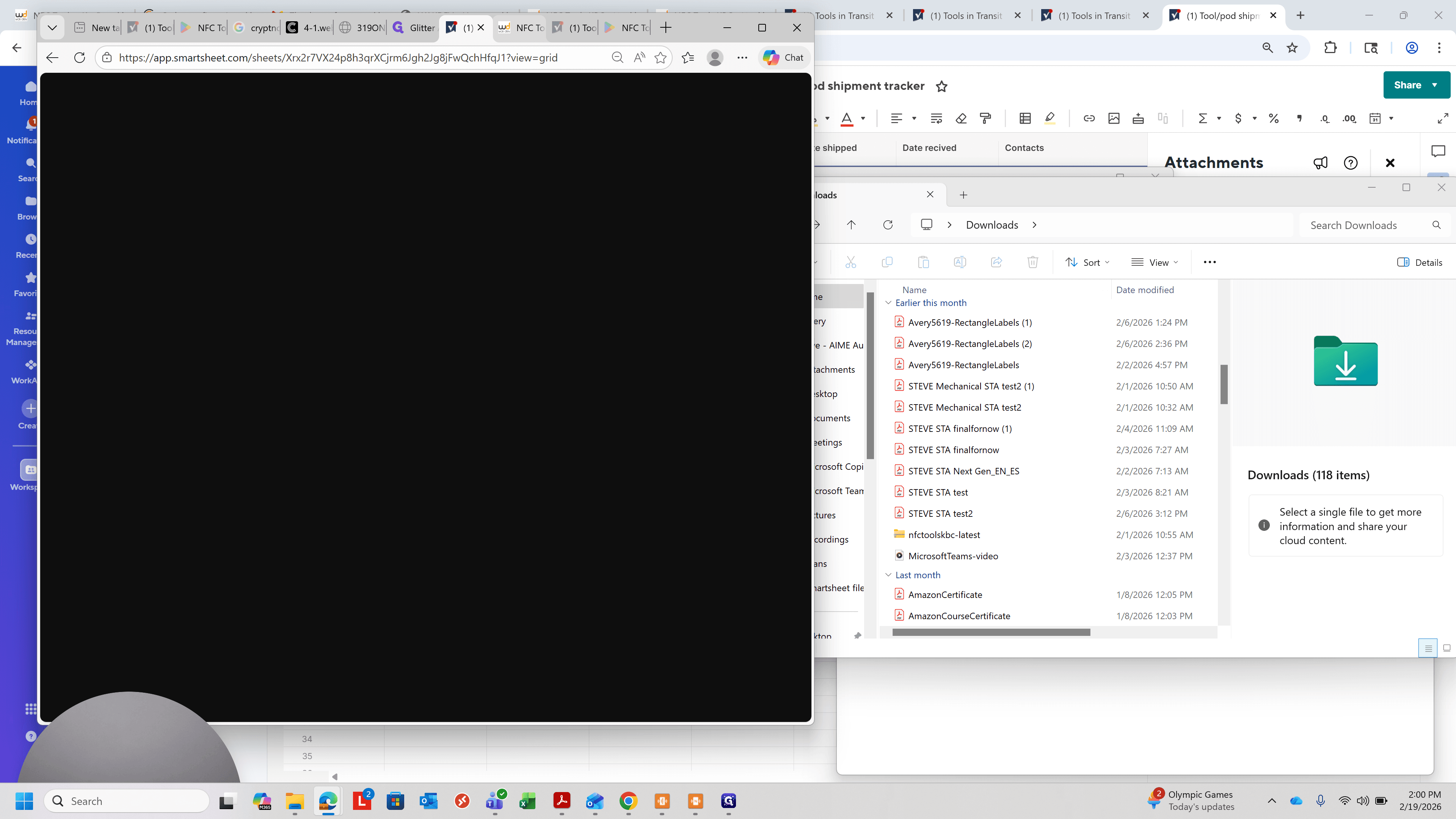Open the font color dropdown arrow
The image size is (1456, 819).
(863, 119)
